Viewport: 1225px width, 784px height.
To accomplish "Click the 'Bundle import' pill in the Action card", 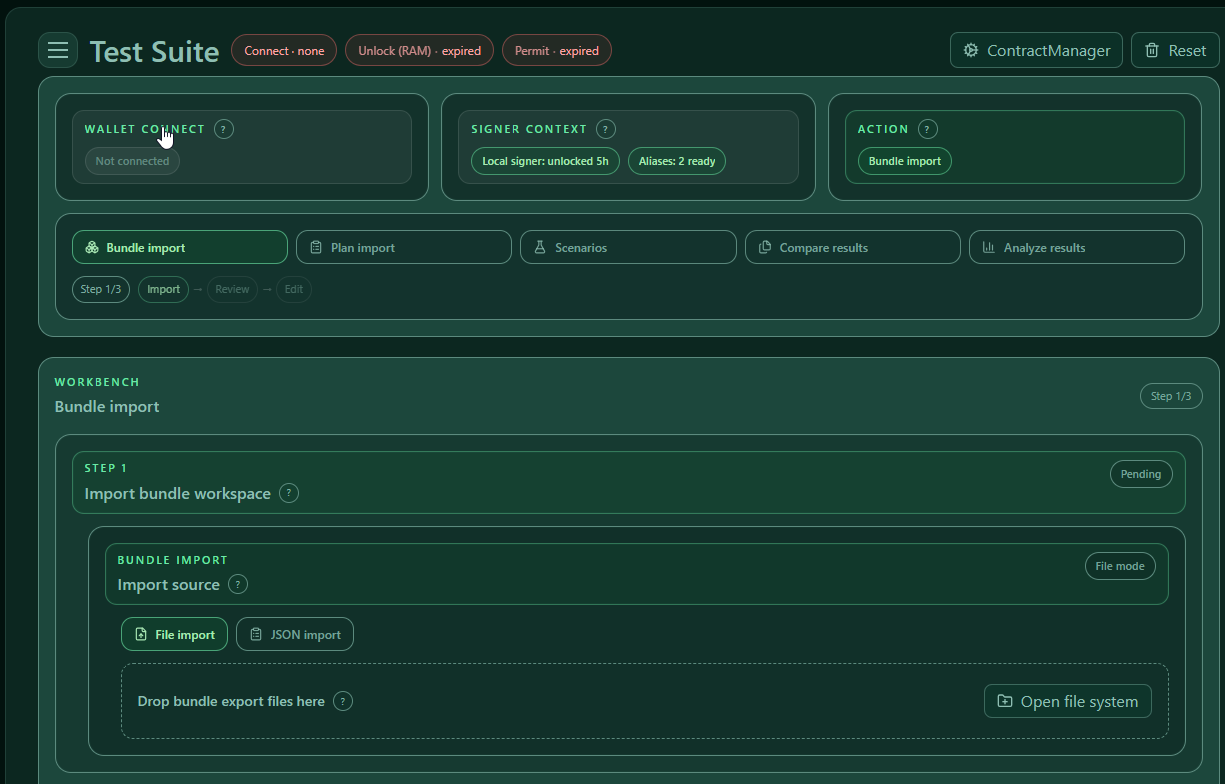I will tap(905, 161).
